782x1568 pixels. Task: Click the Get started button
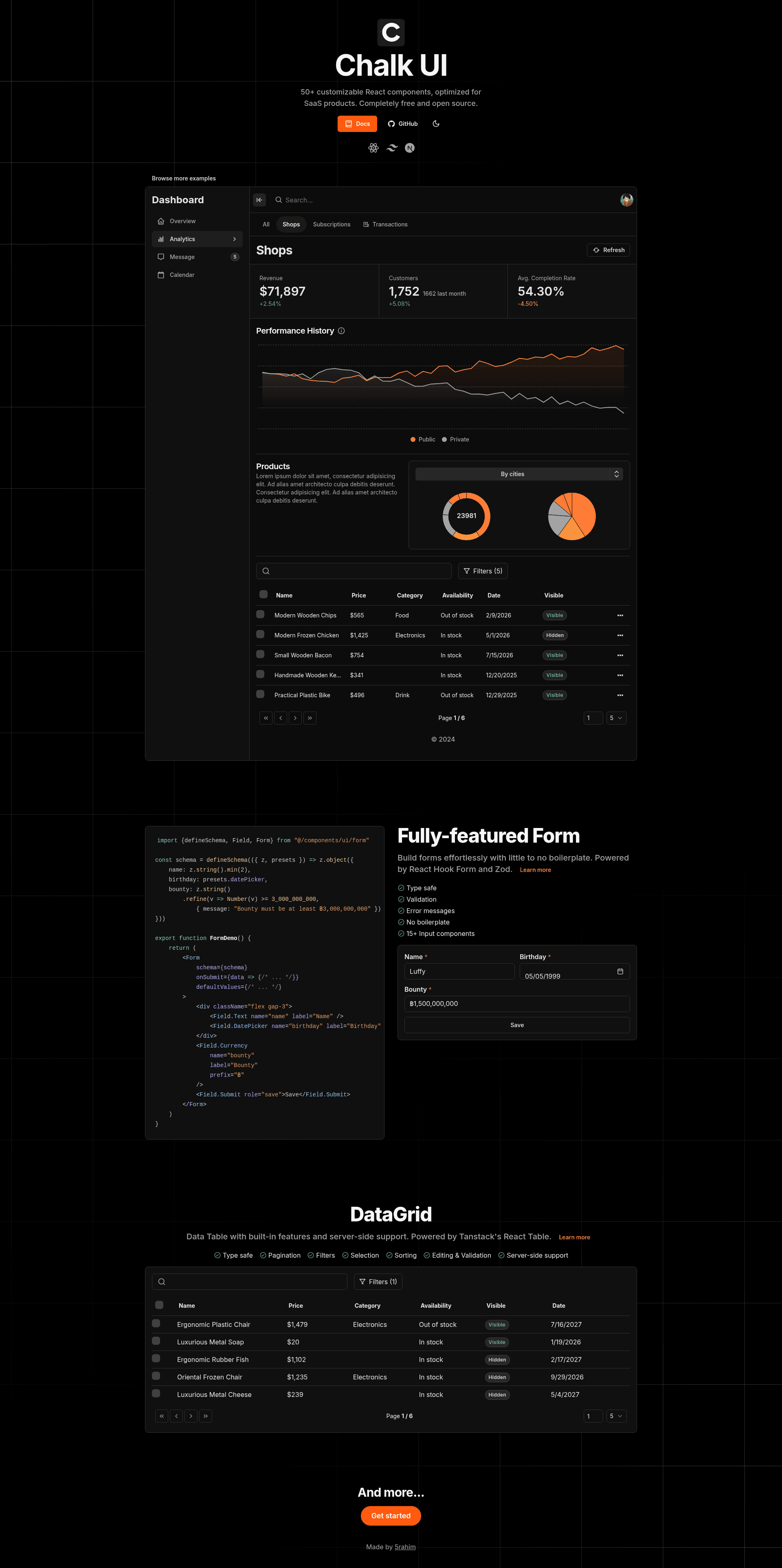click(x=391, y=1515)
